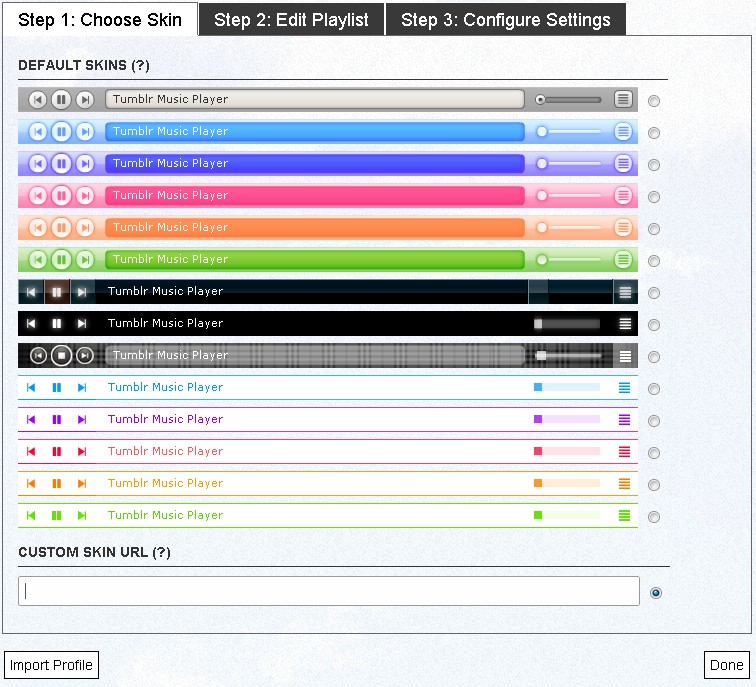Viewport: 756px width, 687px height.
Task: Click pause icon on blue glossy skin
Action: tap(61, 132)
